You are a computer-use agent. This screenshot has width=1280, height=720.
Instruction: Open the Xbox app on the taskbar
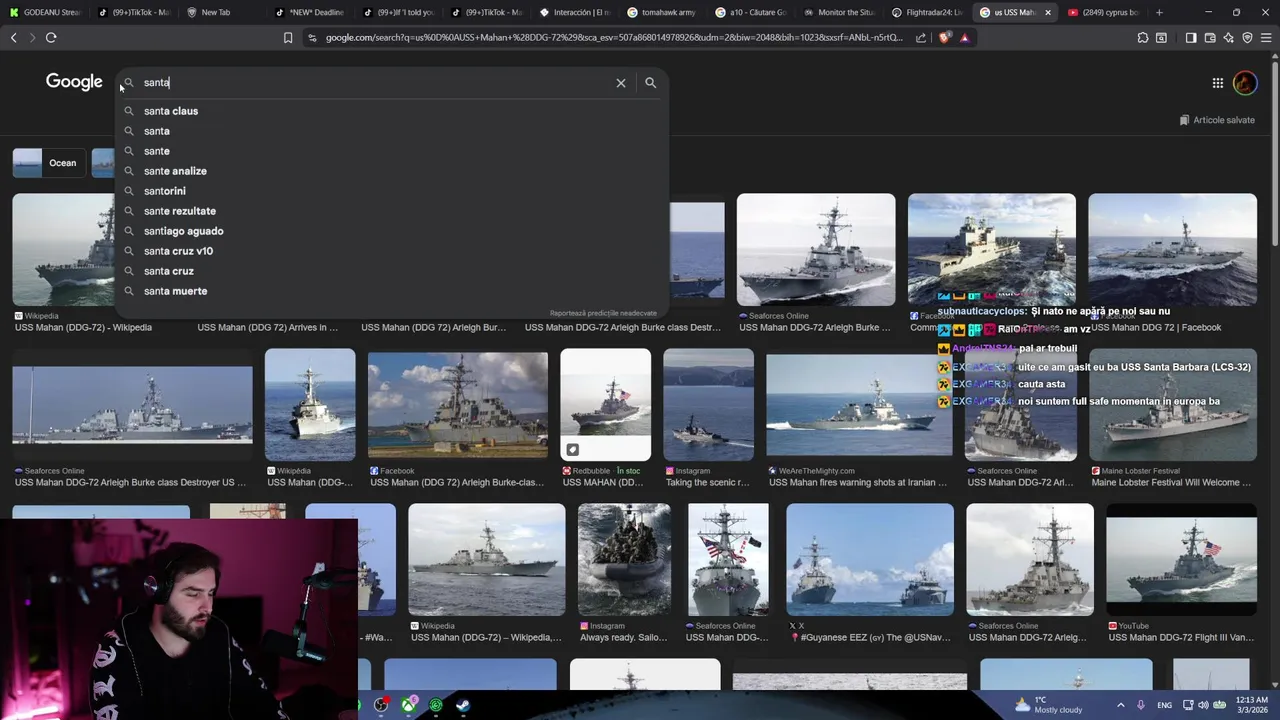[409, 705]
